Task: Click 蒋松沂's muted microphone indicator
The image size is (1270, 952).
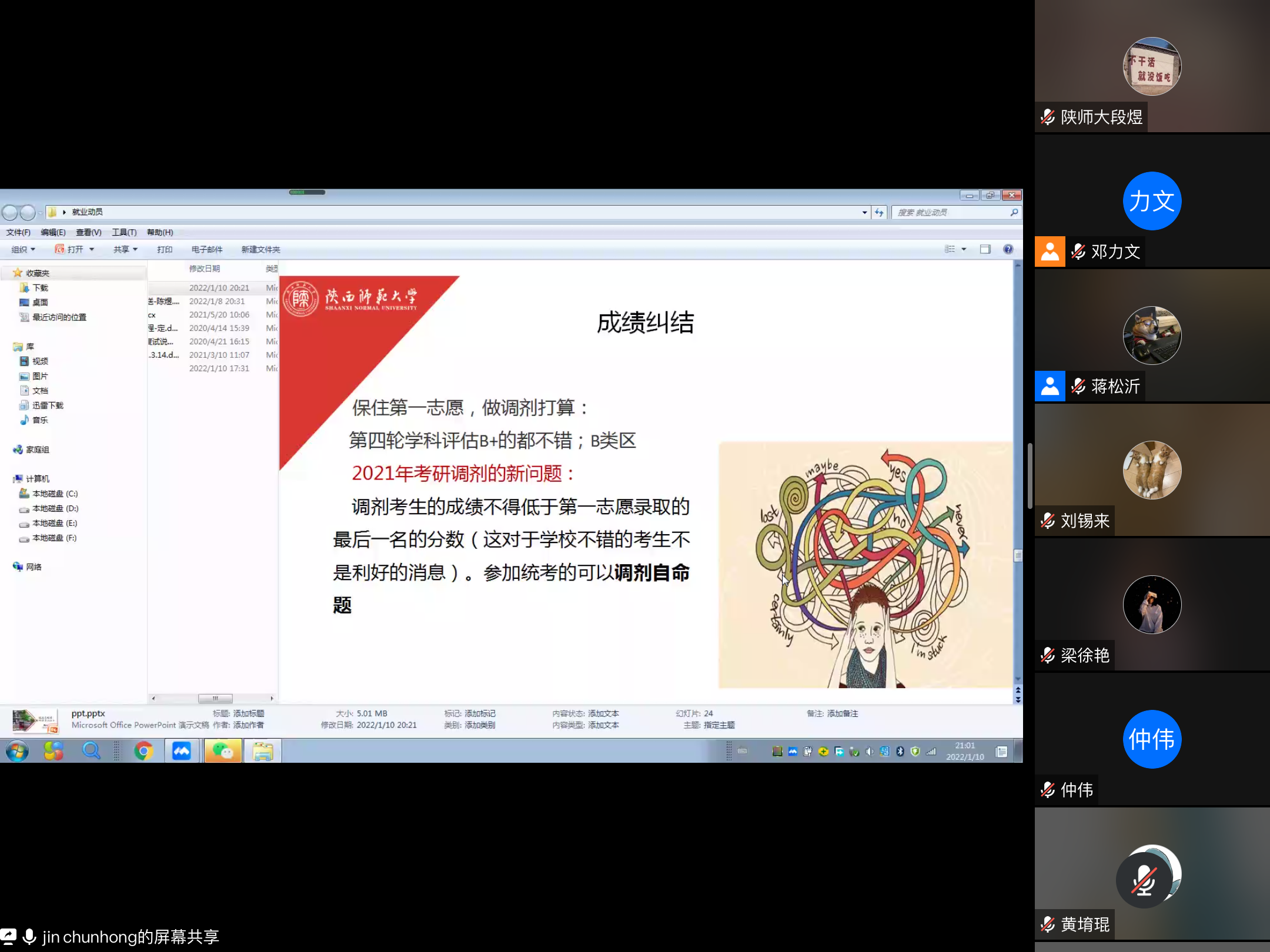Action: pyautogui.click(x=1078, y=386)
